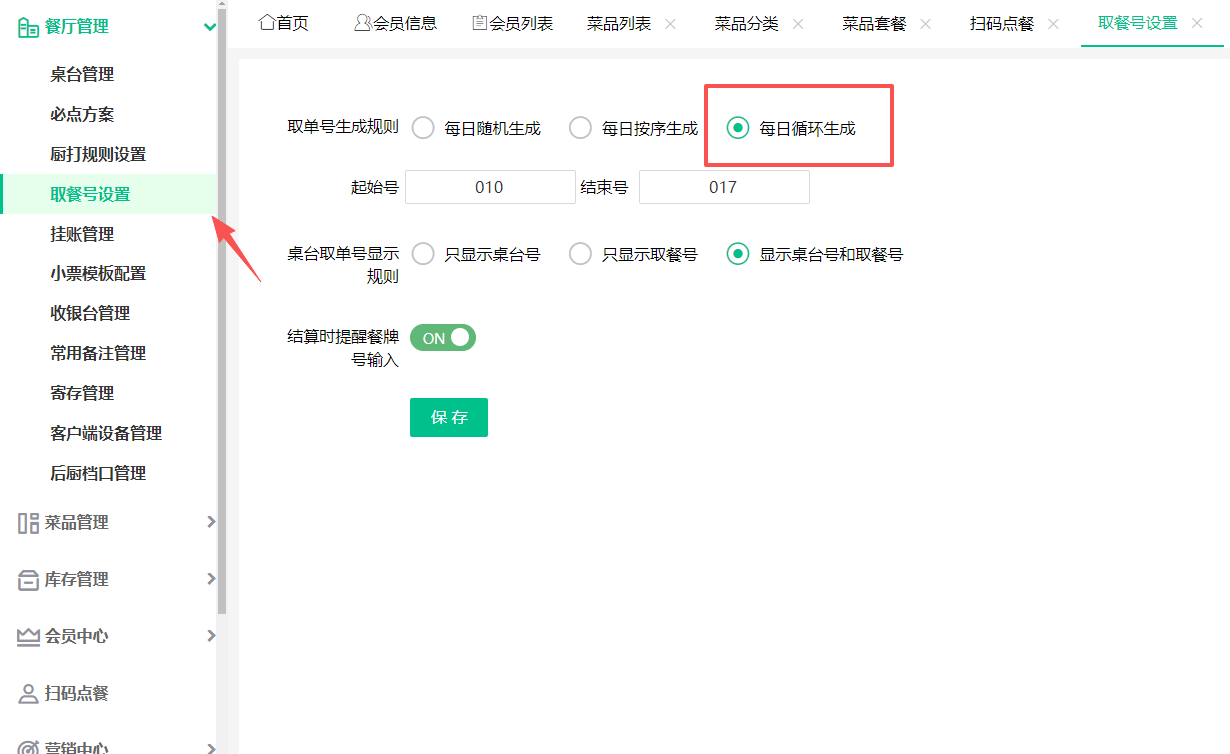1230x754 pixels.
Task: Collapse the 餐厅管理 menu chevron
Action: click(209, 27)
